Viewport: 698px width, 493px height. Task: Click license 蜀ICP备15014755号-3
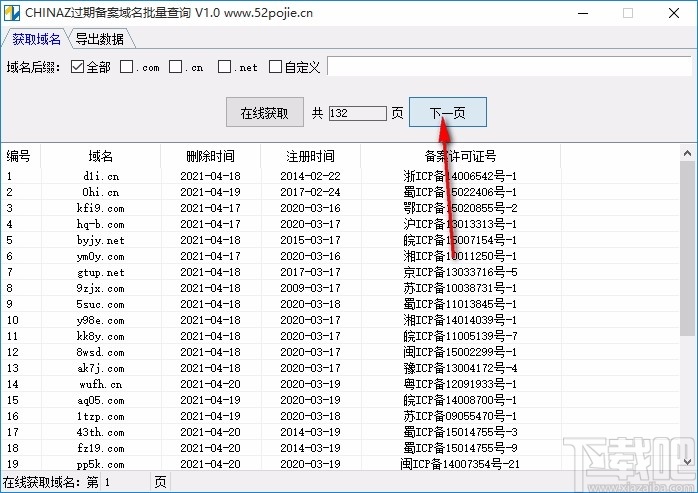coord(460,432)
